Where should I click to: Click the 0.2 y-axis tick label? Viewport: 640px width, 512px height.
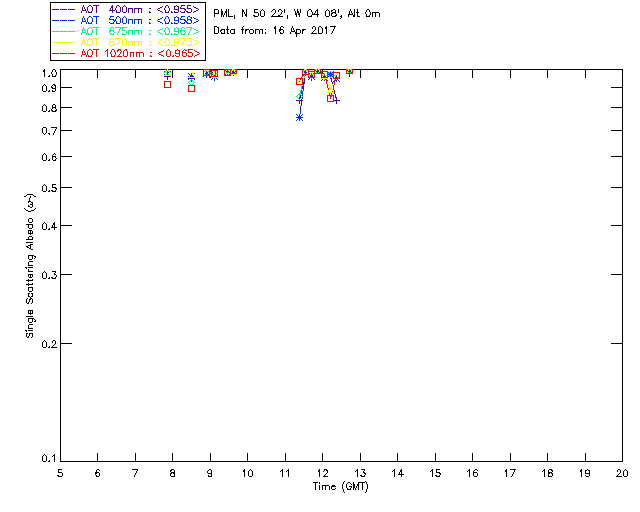point(49,344)
